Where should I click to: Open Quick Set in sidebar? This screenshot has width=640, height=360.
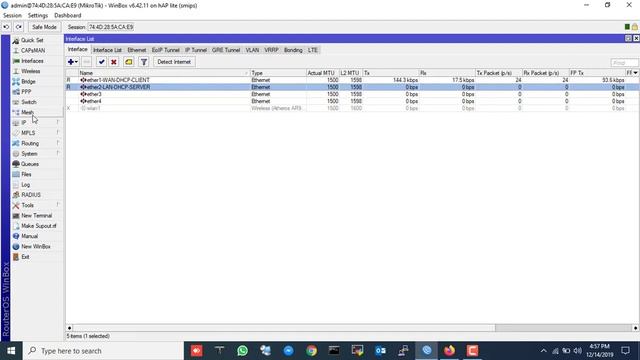pos(32,40)
